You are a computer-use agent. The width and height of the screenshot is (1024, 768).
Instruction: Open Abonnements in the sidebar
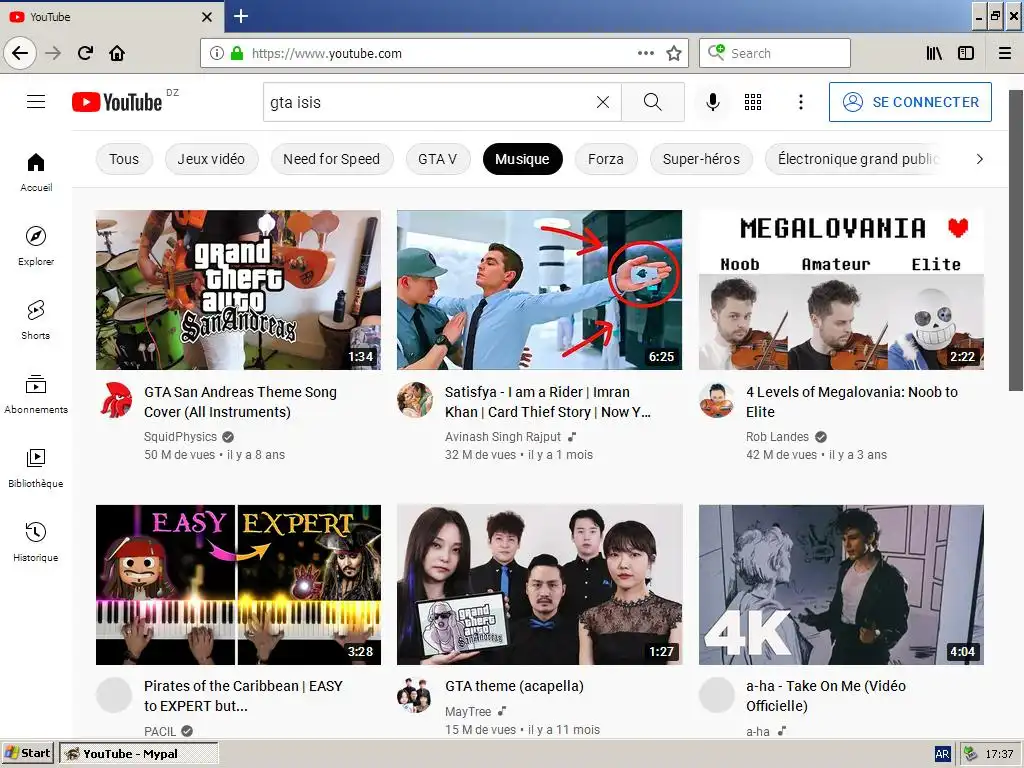(x=36, y=394)
